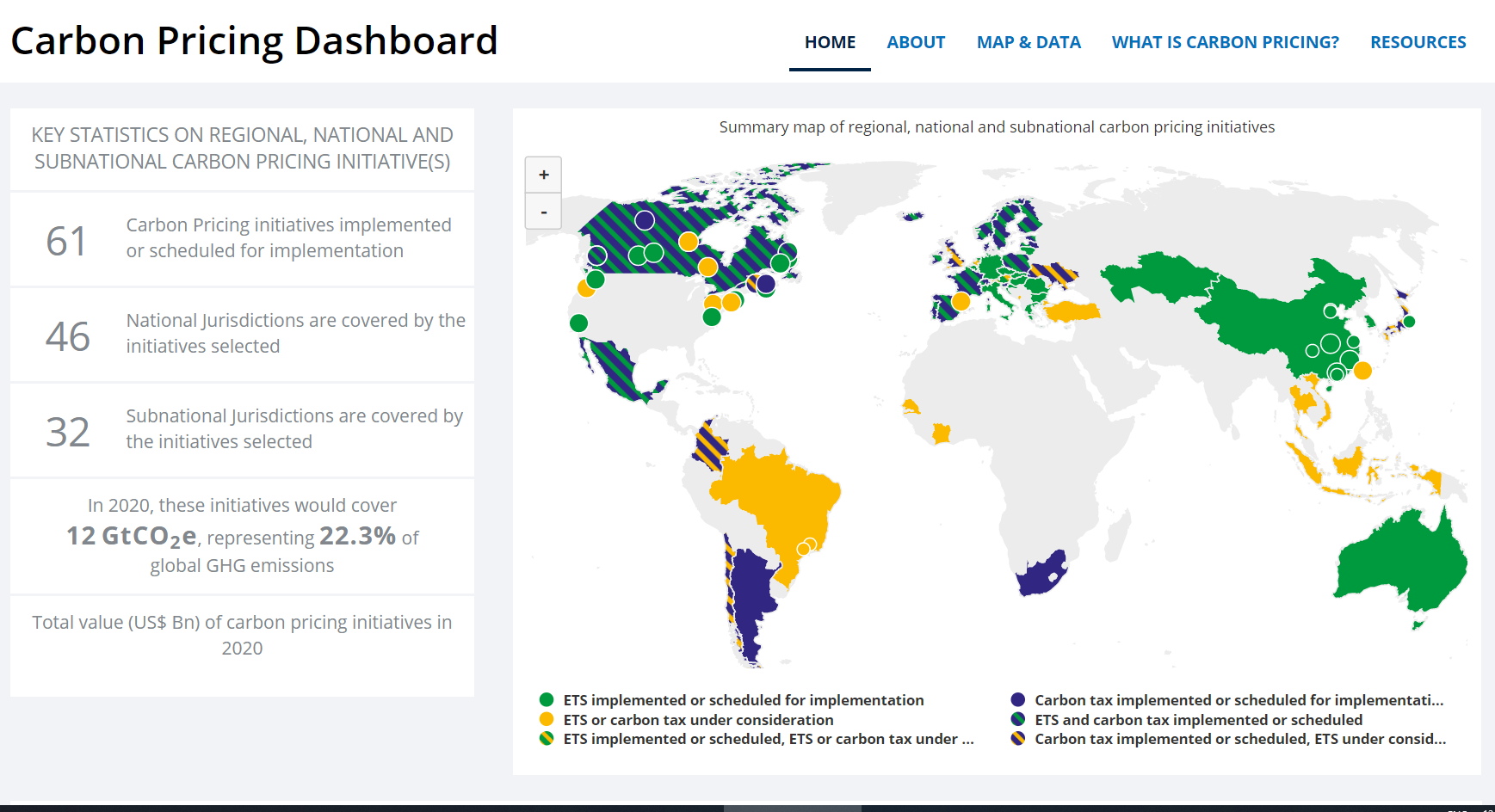Select Turkey on the map
This screenshot has width=1495, height=812.
point(1072,311)
